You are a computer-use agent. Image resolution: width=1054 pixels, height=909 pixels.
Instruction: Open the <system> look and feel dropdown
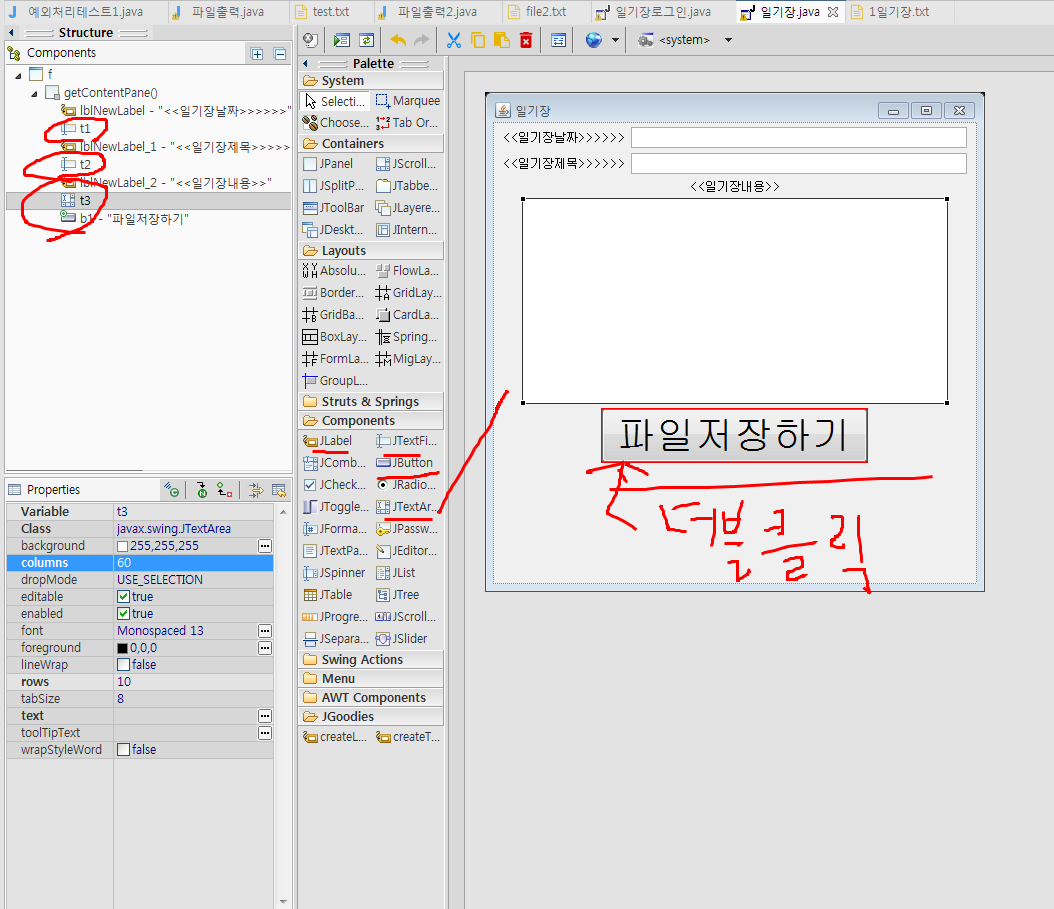point(728,40)
